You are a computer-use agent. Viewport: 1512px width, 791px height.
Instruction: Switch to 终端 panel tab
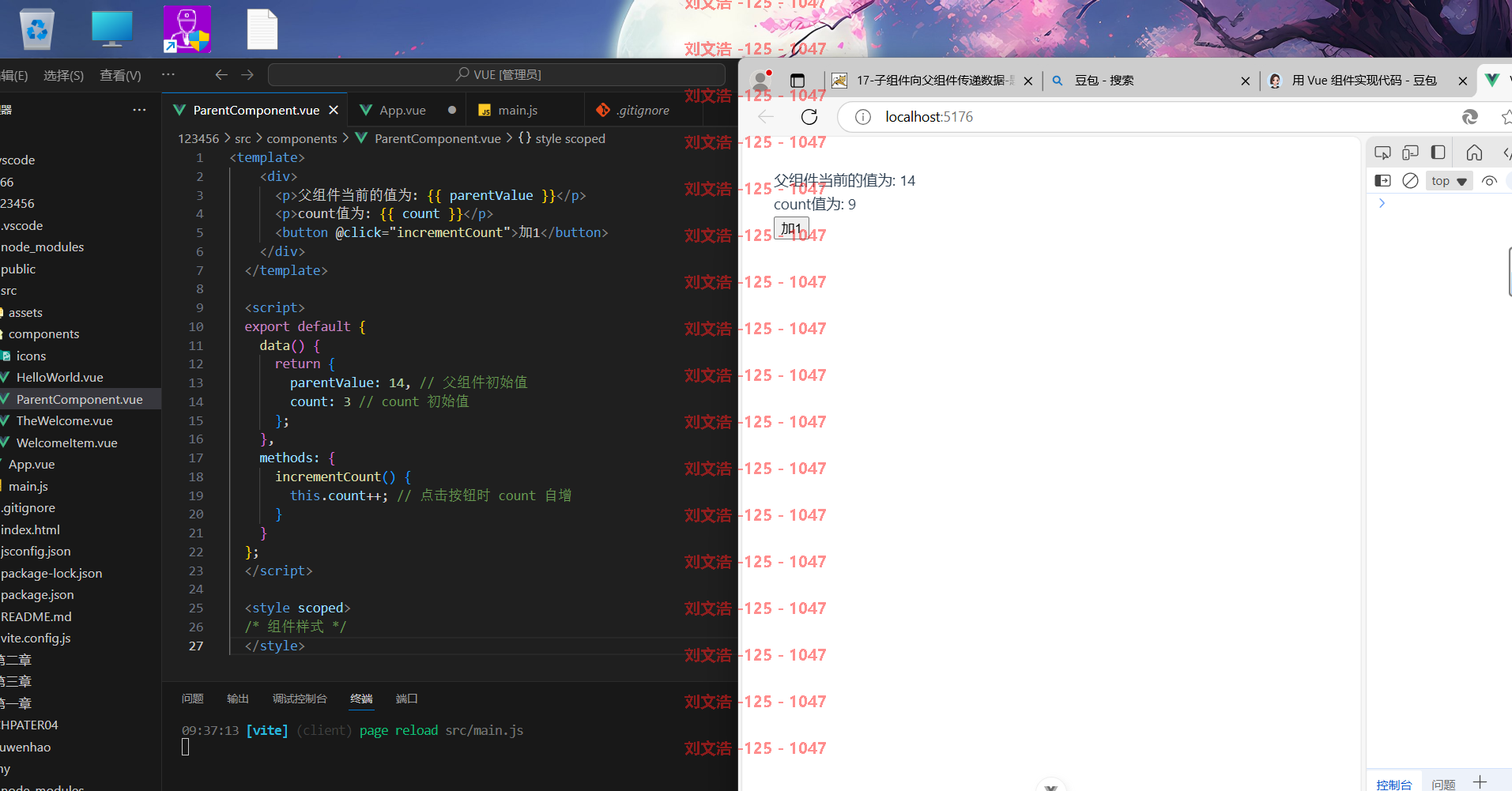(361, 699)
